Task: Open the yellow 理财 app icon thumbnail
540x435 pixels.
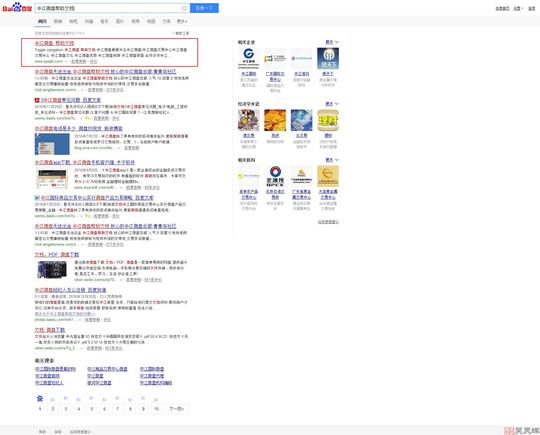Action: [x=328, y=120]
